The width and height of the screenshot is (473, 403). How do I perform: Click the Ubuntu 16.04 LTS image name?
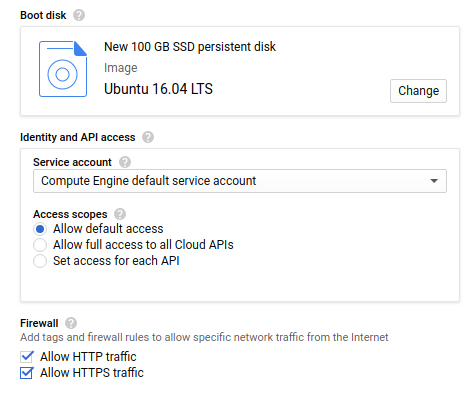[x=158, y=89]
